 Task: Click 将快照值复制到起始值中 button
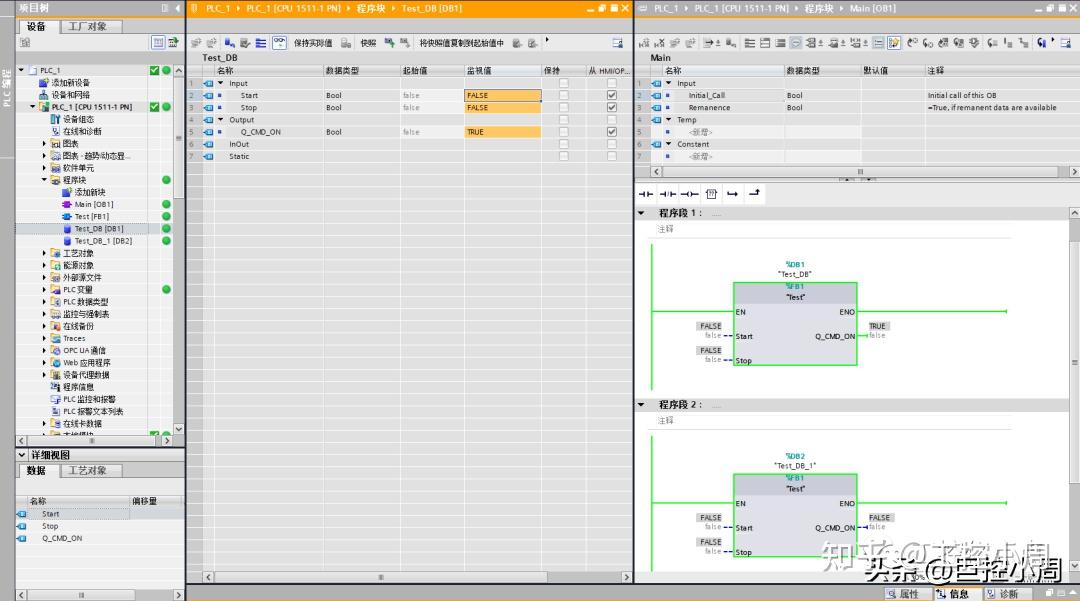point(460,43)
